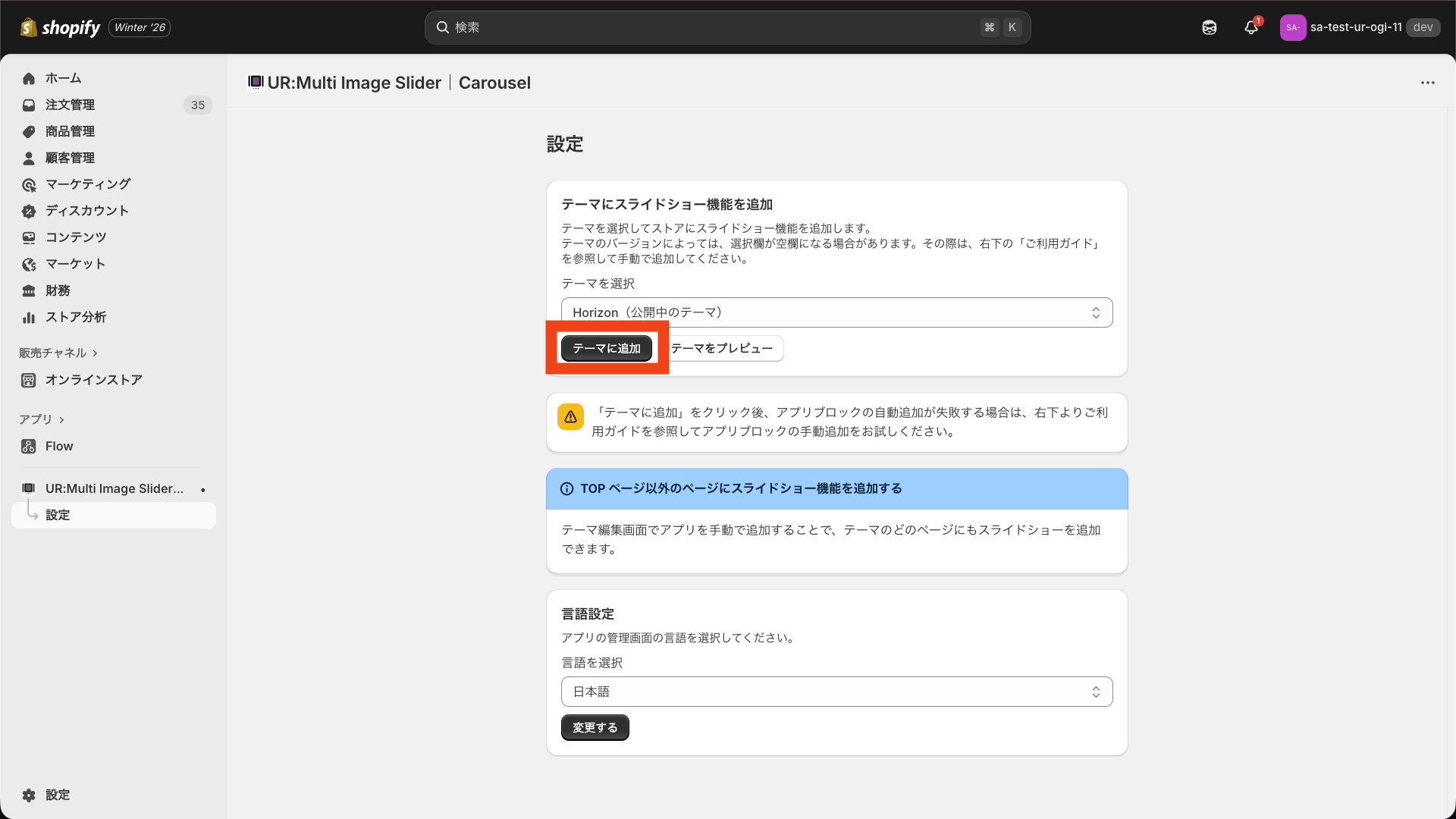Image resolution: width=1456 pixels, height=819 pixels.
Task: Select the マーケティング (Marketing) icon
Action: (29, 184)
